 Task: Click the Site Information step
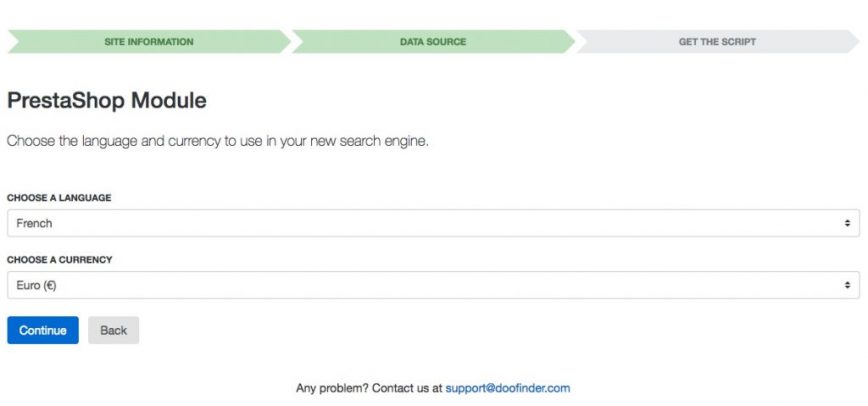tap(149, 42)
